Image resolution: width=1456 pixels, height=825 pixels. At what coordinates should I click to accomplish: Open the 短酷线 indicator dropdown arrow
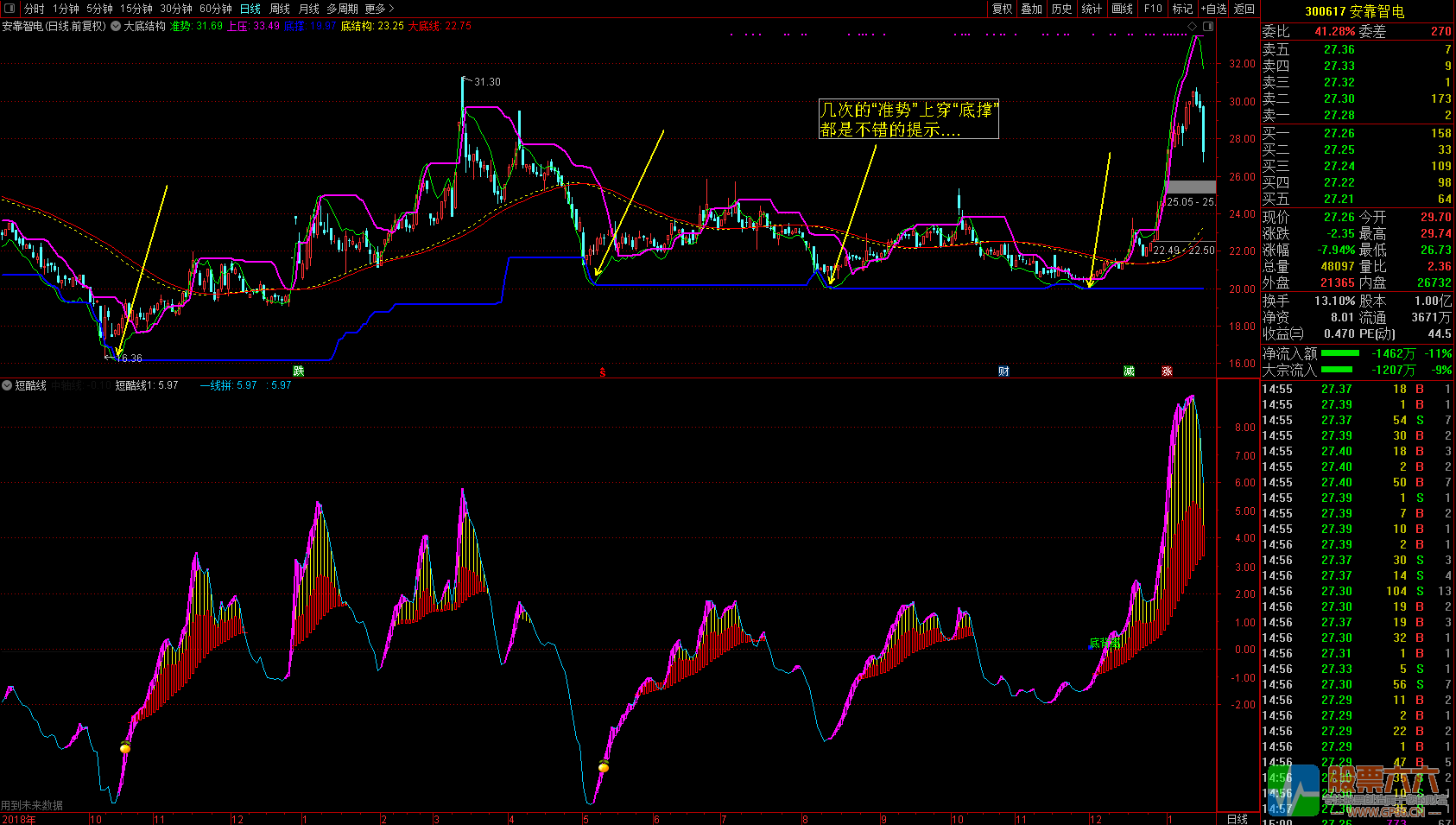7,385
